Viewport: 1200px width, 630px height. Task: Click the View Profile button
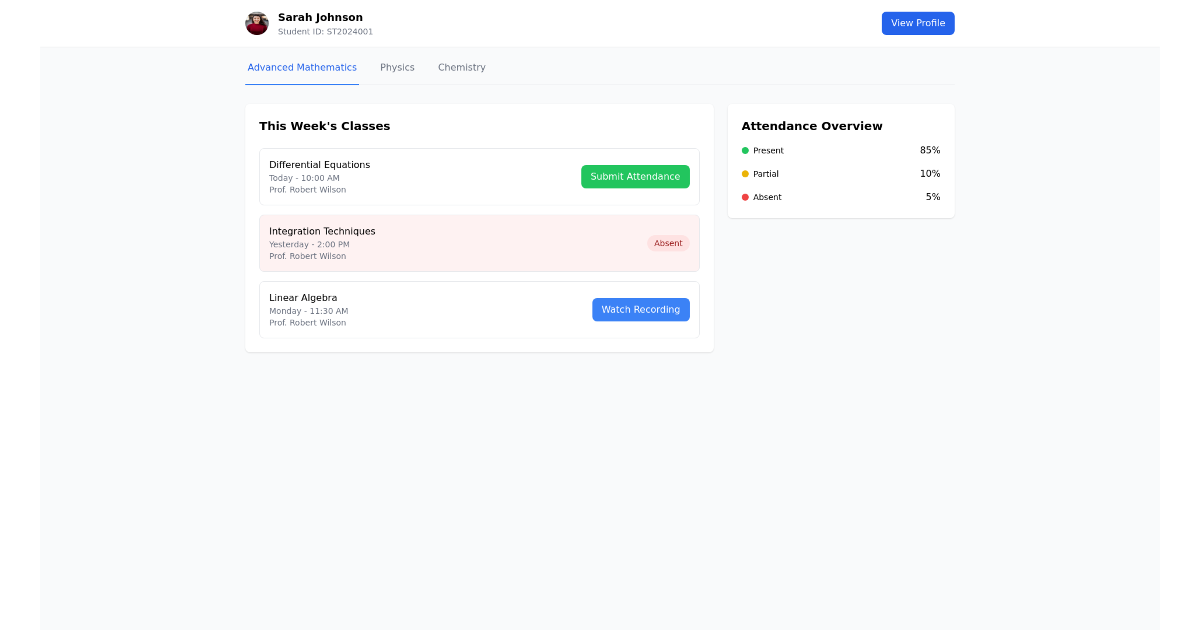point(917,23)
